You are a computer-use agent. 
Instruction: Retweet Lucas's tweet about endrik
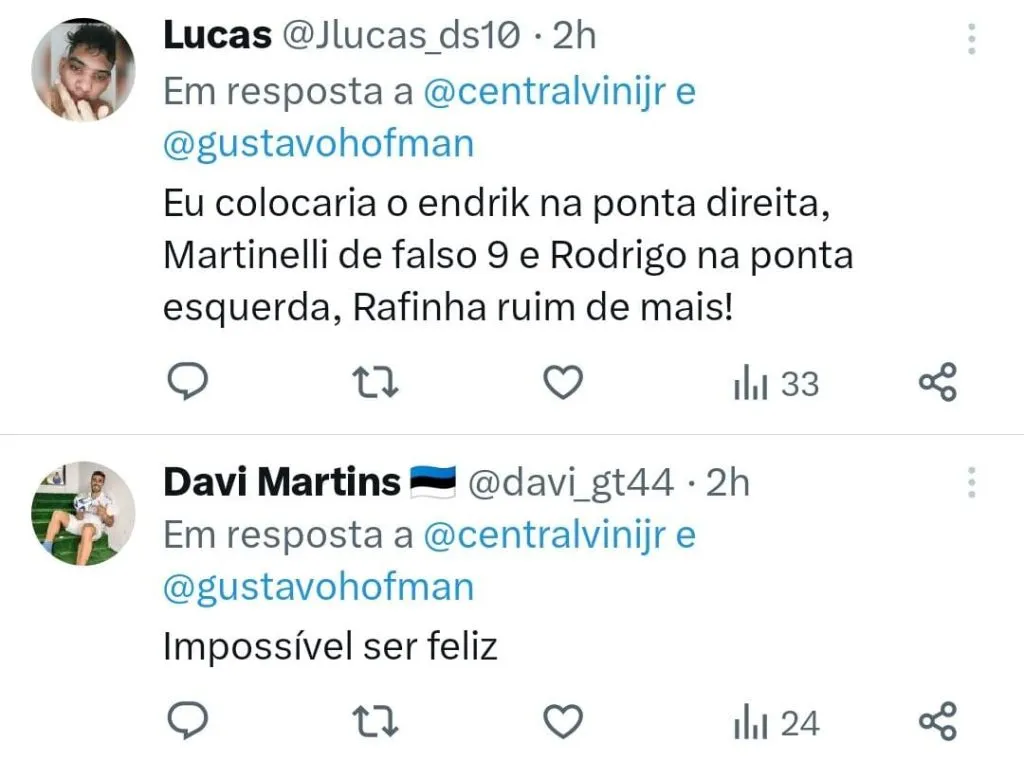(375, 383)
